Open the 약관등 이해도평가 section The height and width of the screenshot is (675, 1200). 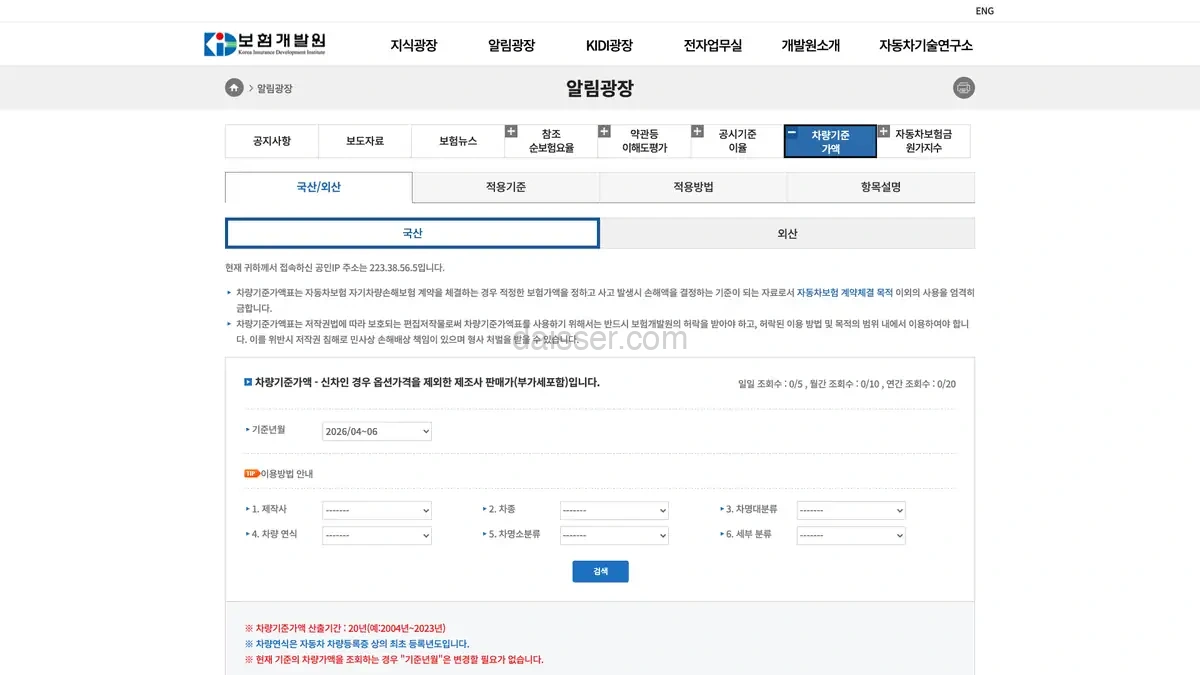click(x=645, y=141)
